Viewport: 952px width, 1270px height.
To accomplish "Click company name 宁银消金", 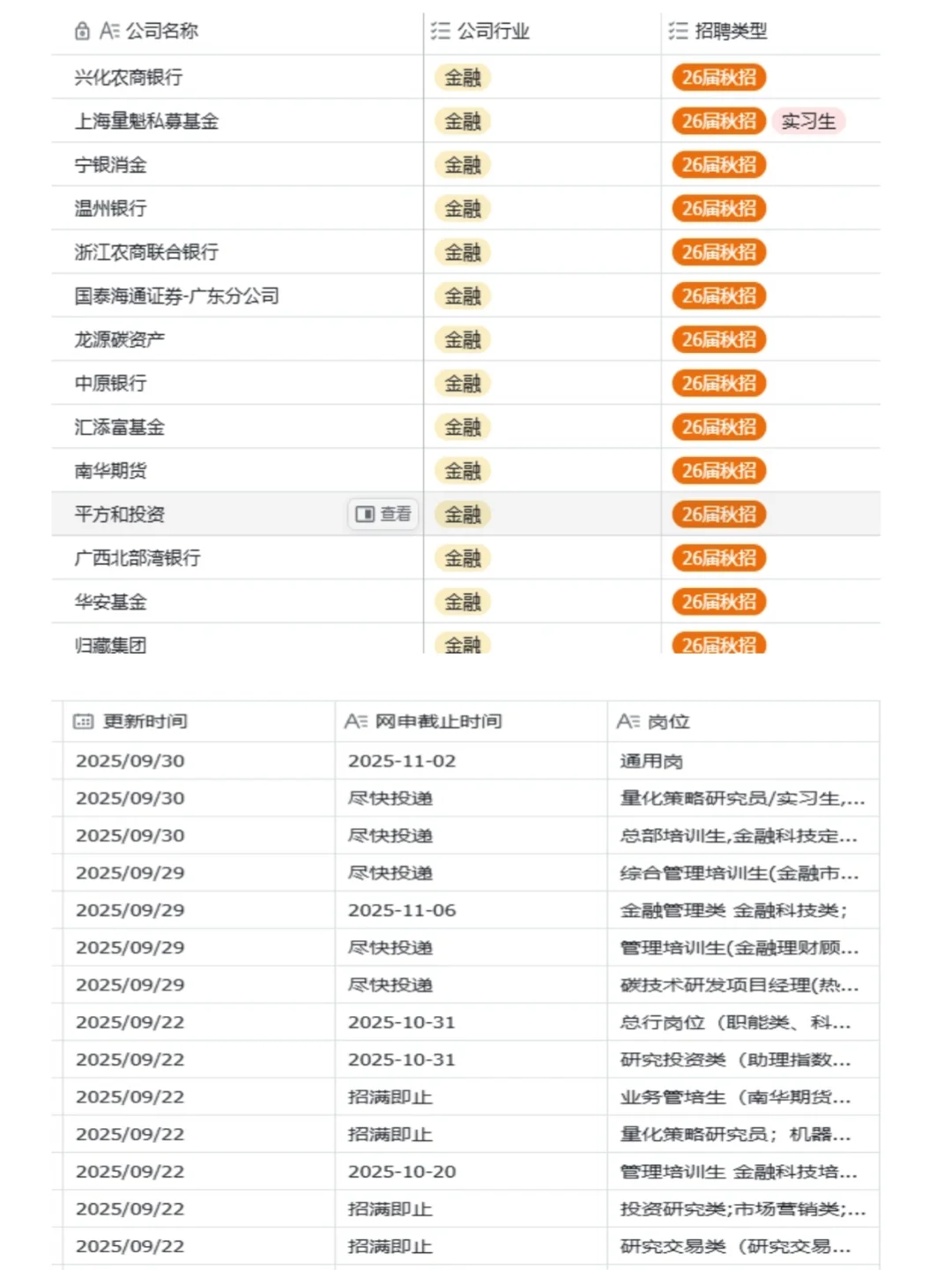I will [x=111, y=165].
